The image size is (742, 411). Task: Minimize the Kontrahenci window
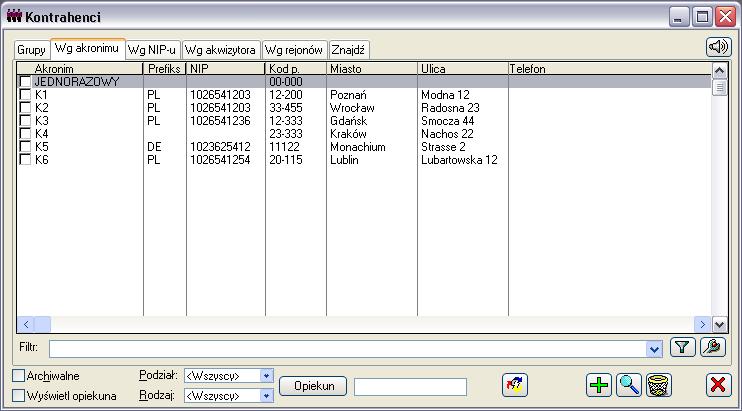pos(679,17)
